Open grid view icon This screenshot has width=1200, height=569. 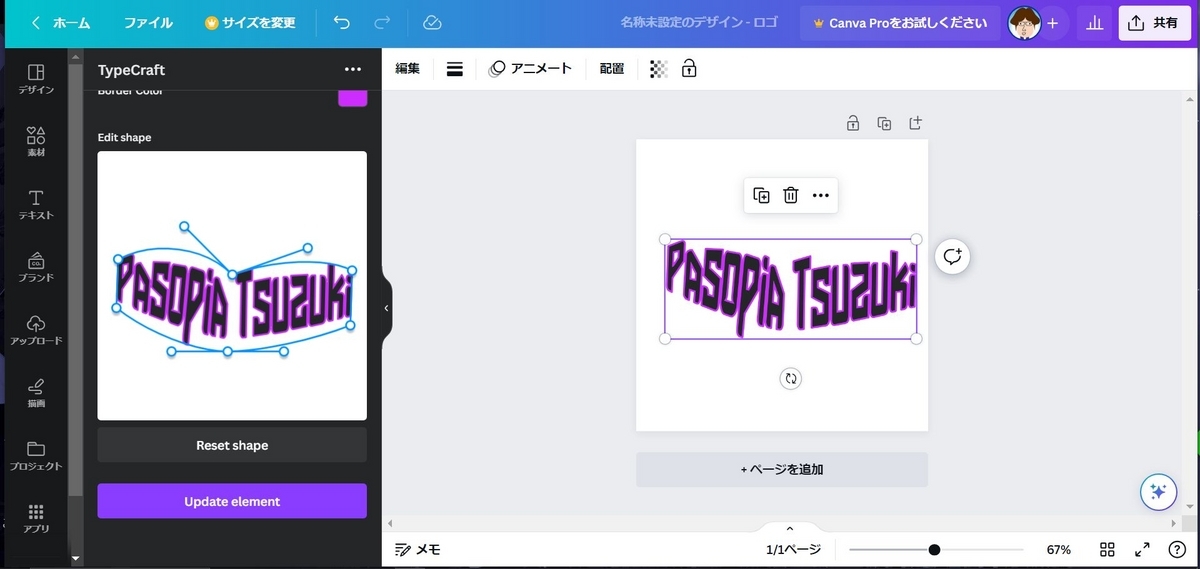point(1107,549)
